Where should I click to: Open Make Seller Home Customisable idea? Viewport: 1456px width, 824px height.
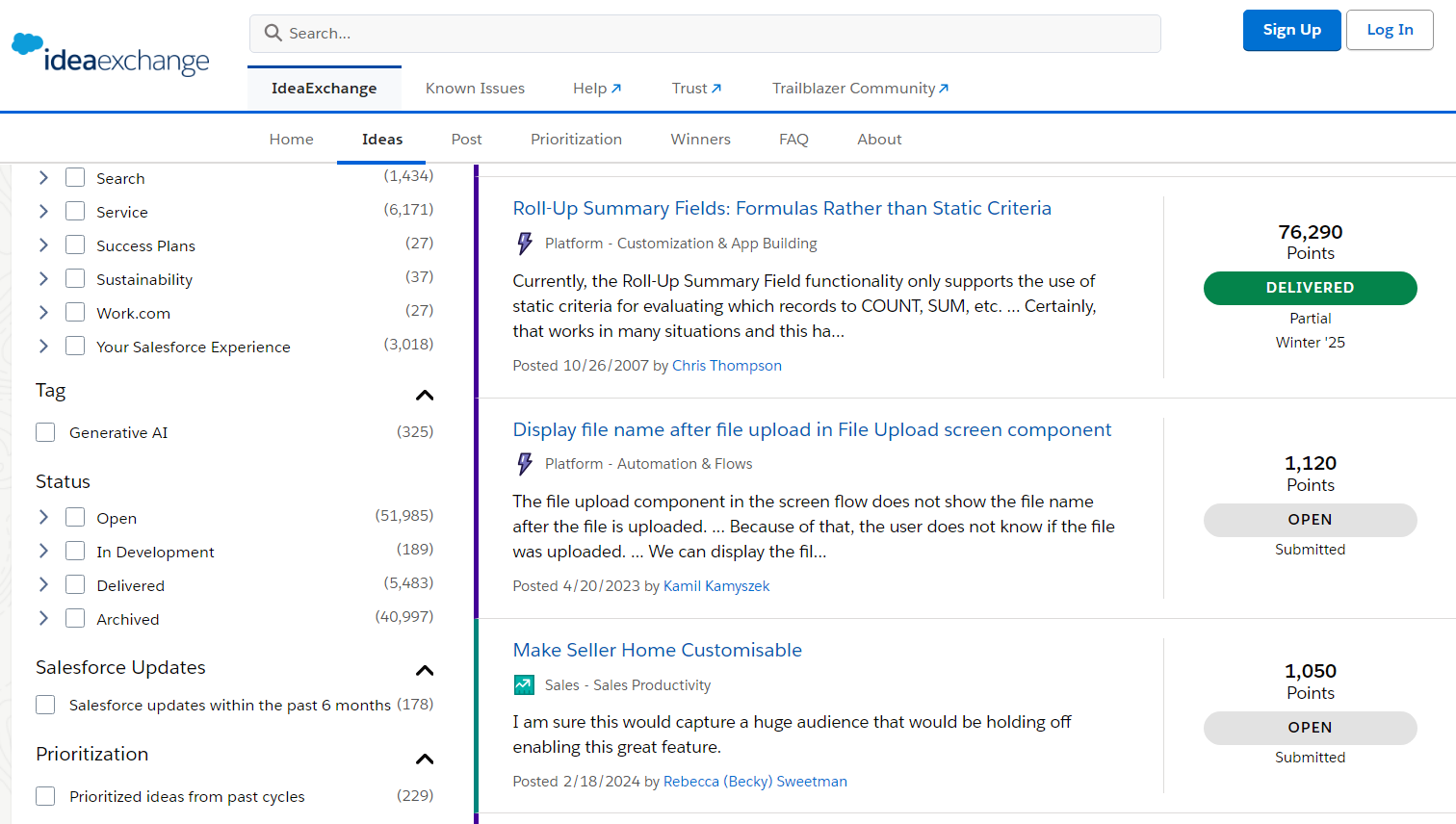click(658, 651)
